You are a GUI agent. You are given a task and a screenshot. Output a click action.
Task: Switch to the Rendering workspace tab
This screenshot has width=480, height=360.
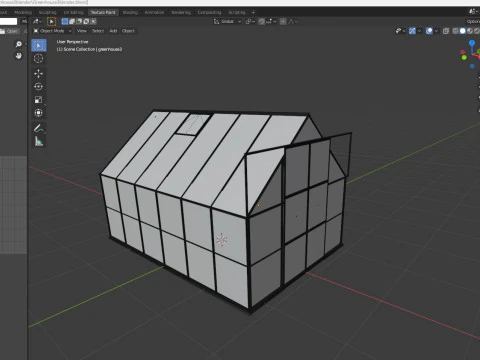(181, 12)
